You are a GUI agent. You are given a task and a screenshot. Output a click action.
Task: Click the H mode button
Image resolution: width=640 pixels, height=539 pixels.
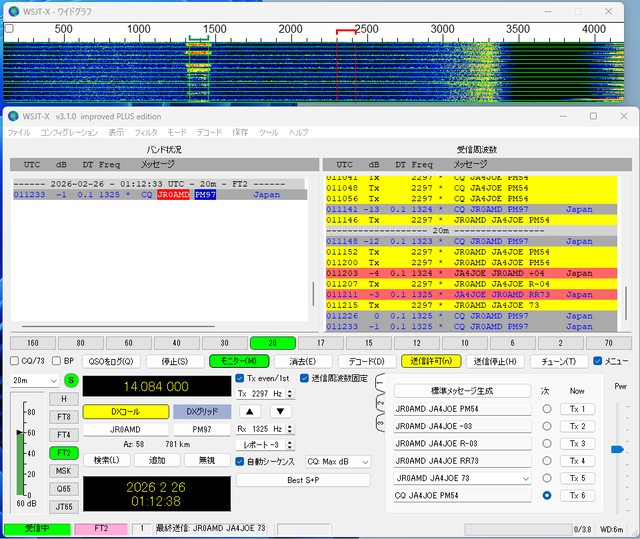[x=64, y=399]
